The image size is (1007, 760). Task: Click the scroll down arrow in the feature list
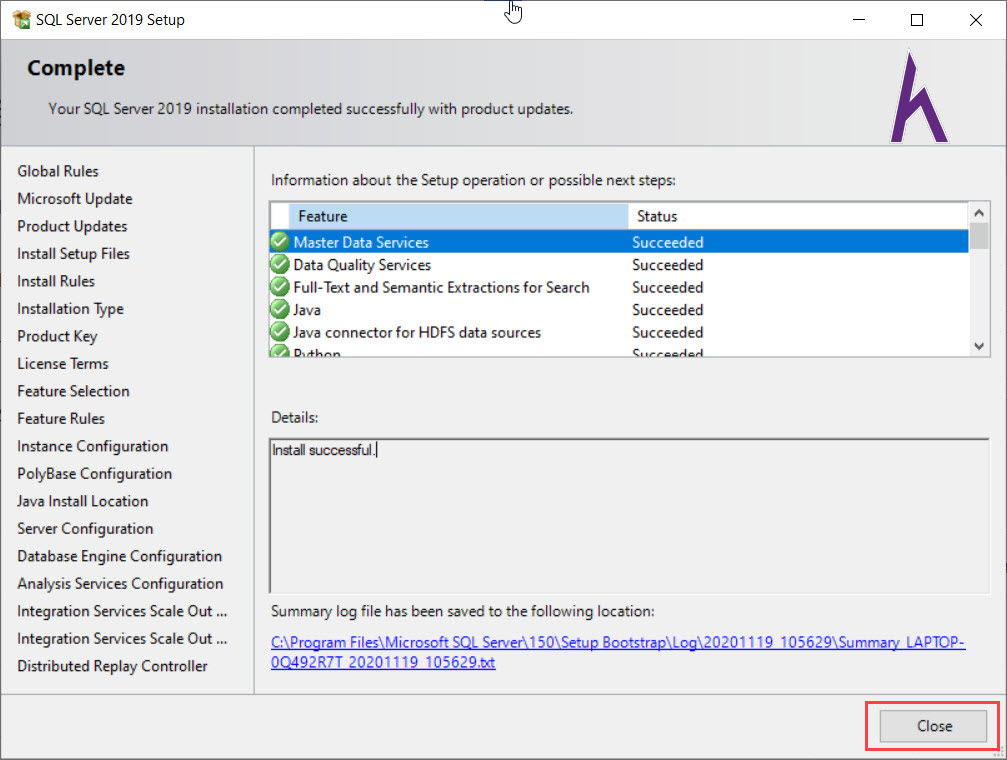coord(979,346)
